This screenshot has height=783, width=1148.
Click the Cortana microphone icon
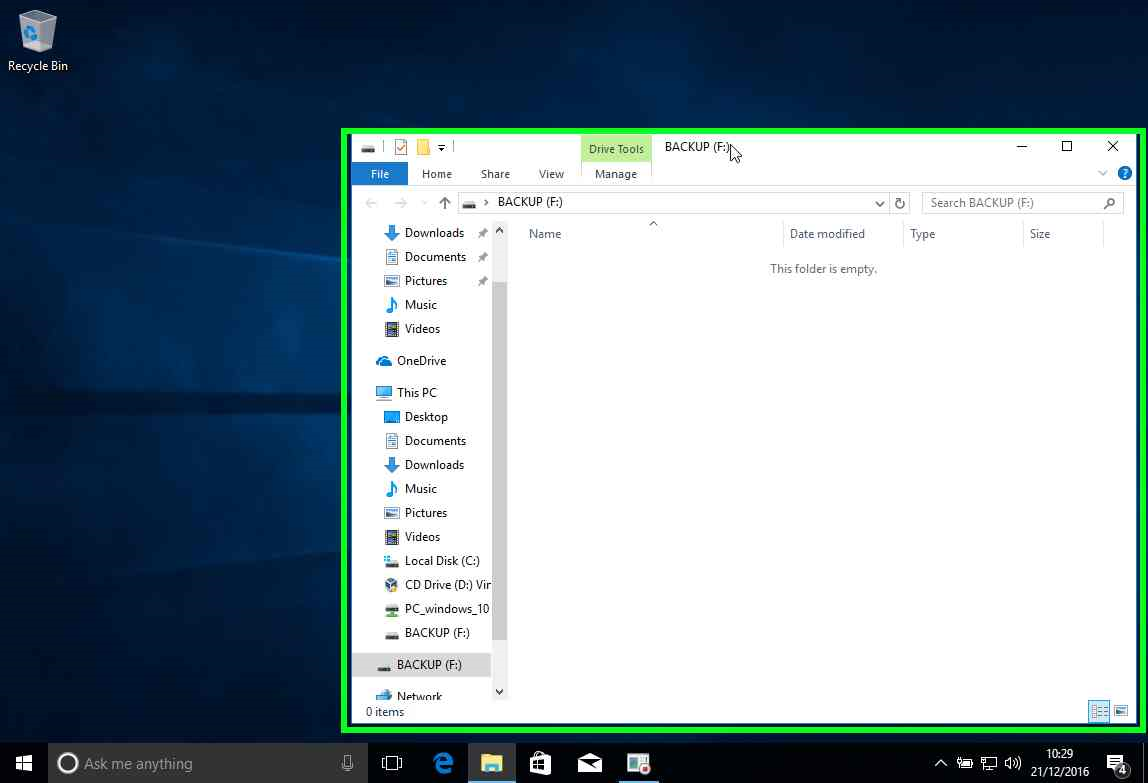(347, 763)
